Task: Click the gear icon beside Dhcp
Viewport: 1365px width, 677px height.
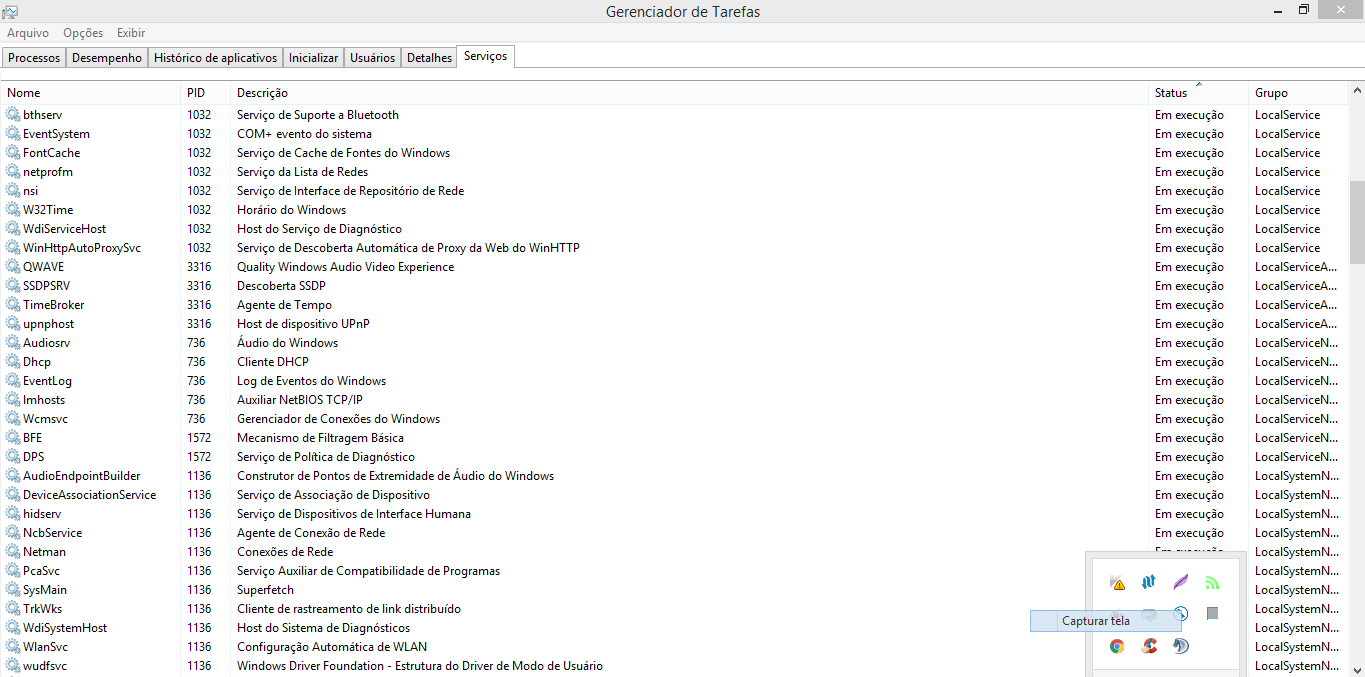Action: pos(13,362)
